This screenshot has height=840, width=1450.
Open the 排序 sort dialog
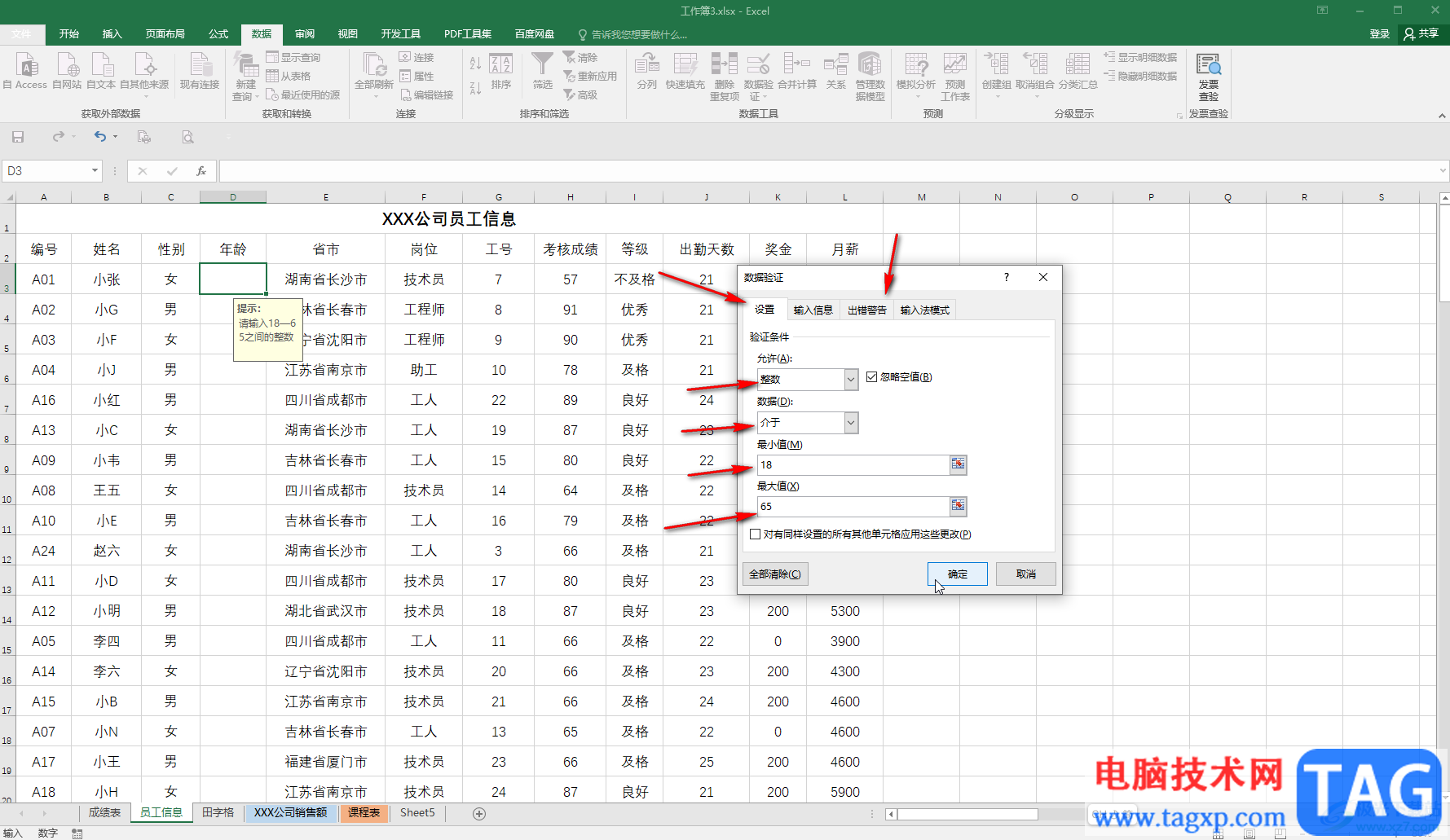501,70
